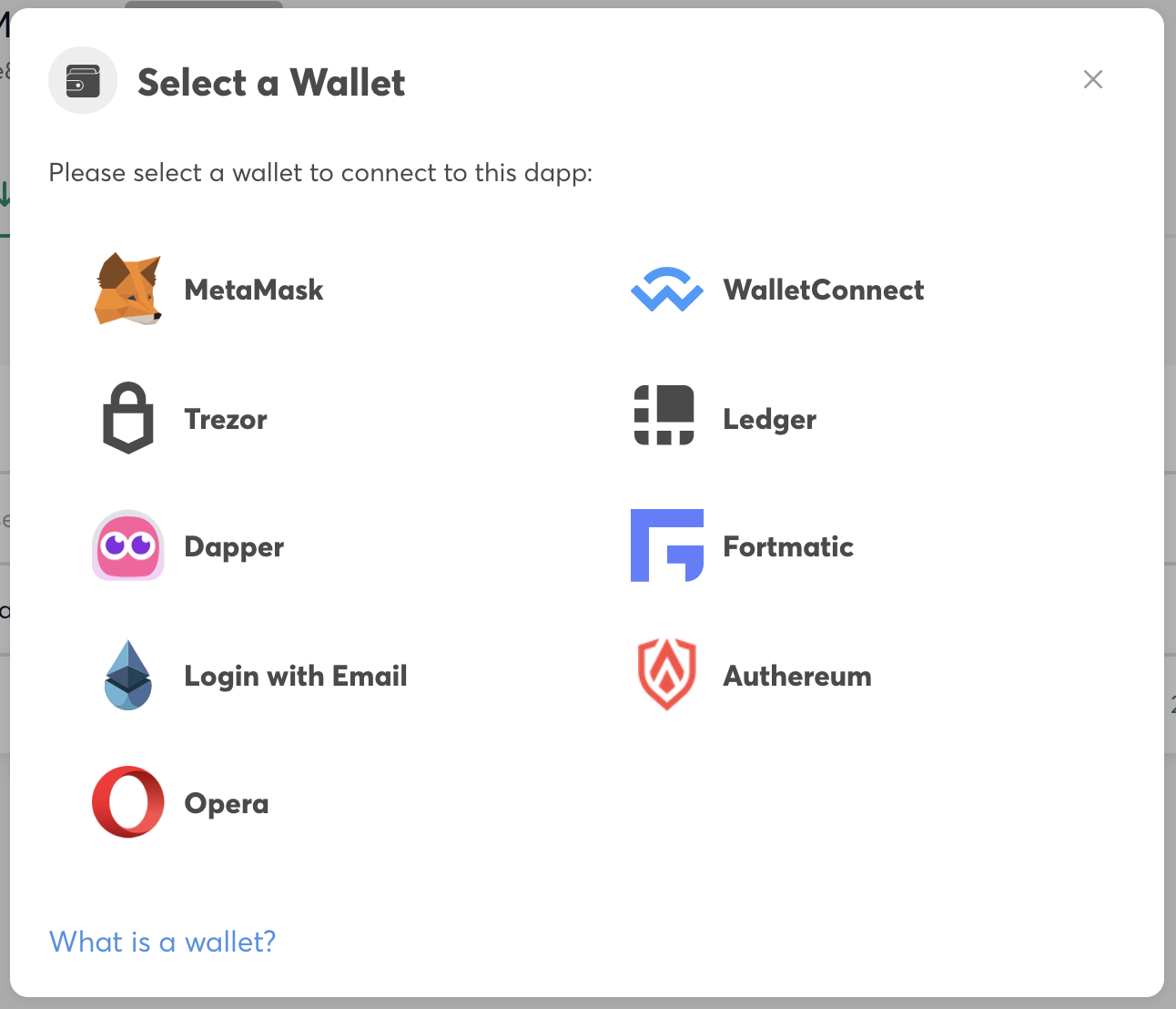The image size is (1176, 1009).
Task: Close the Select a Wallet dialog
Action: click(x=1093, y=79)
